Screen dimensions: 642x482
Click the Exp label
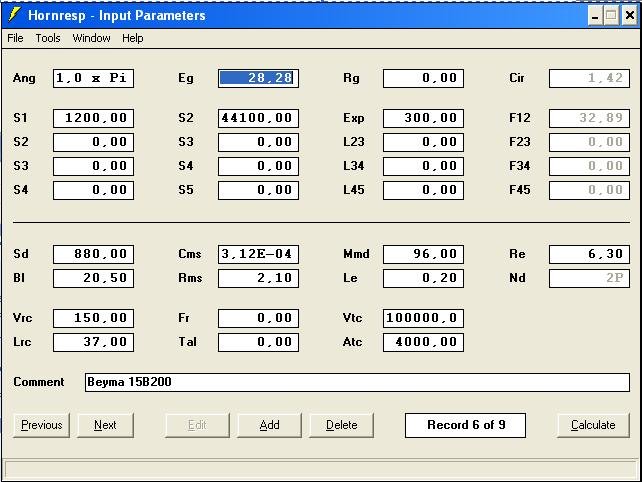tap(354, 119)
